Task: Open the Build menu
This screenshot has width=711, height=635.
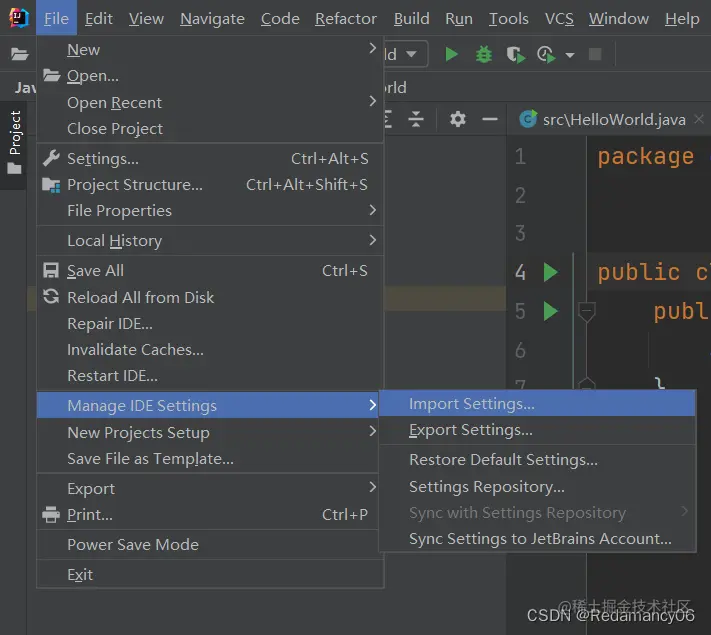Action: (411, 19)
